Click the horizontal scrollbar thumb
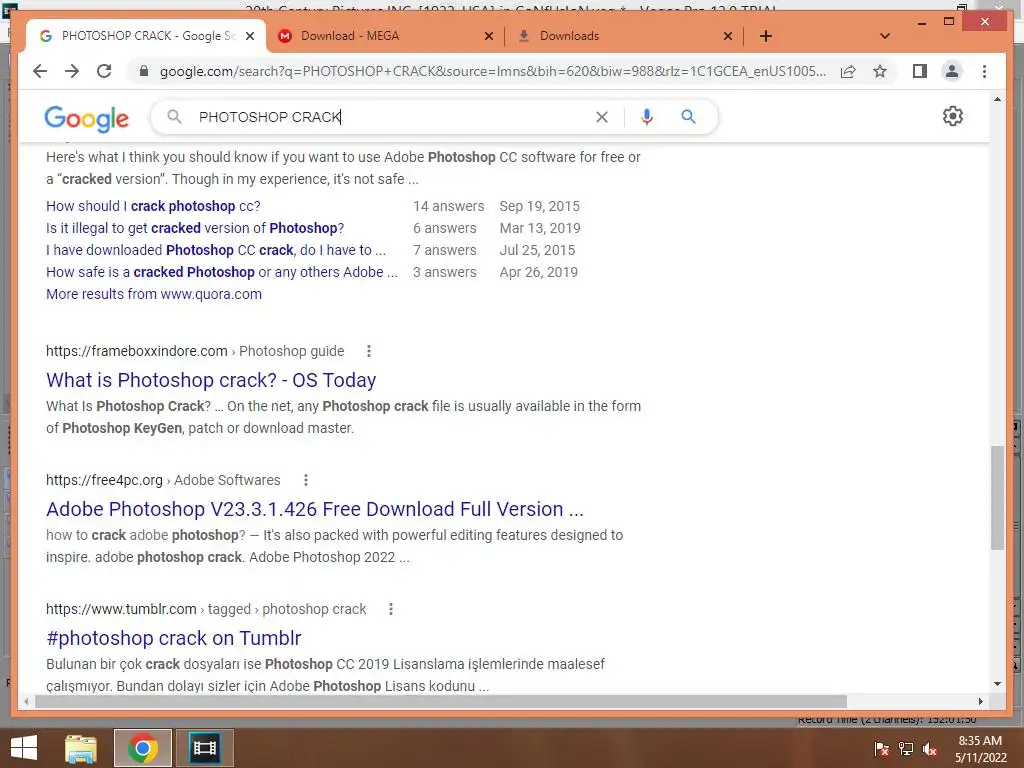This screenshot has height=768, width=1024. [441, 701]
